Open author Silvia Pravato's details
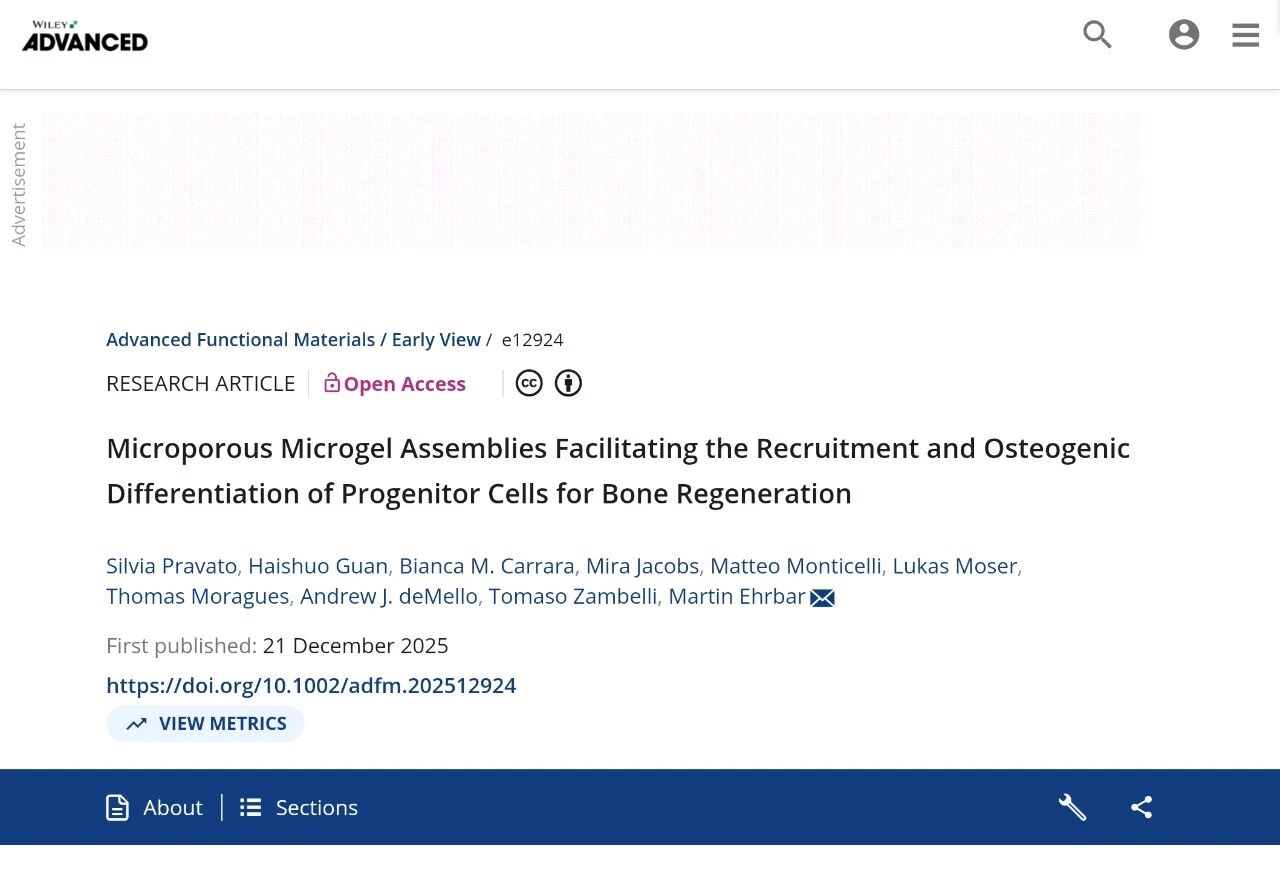Image resolution: width=1280 pixels, height=869 pixels. coord(172,566)
